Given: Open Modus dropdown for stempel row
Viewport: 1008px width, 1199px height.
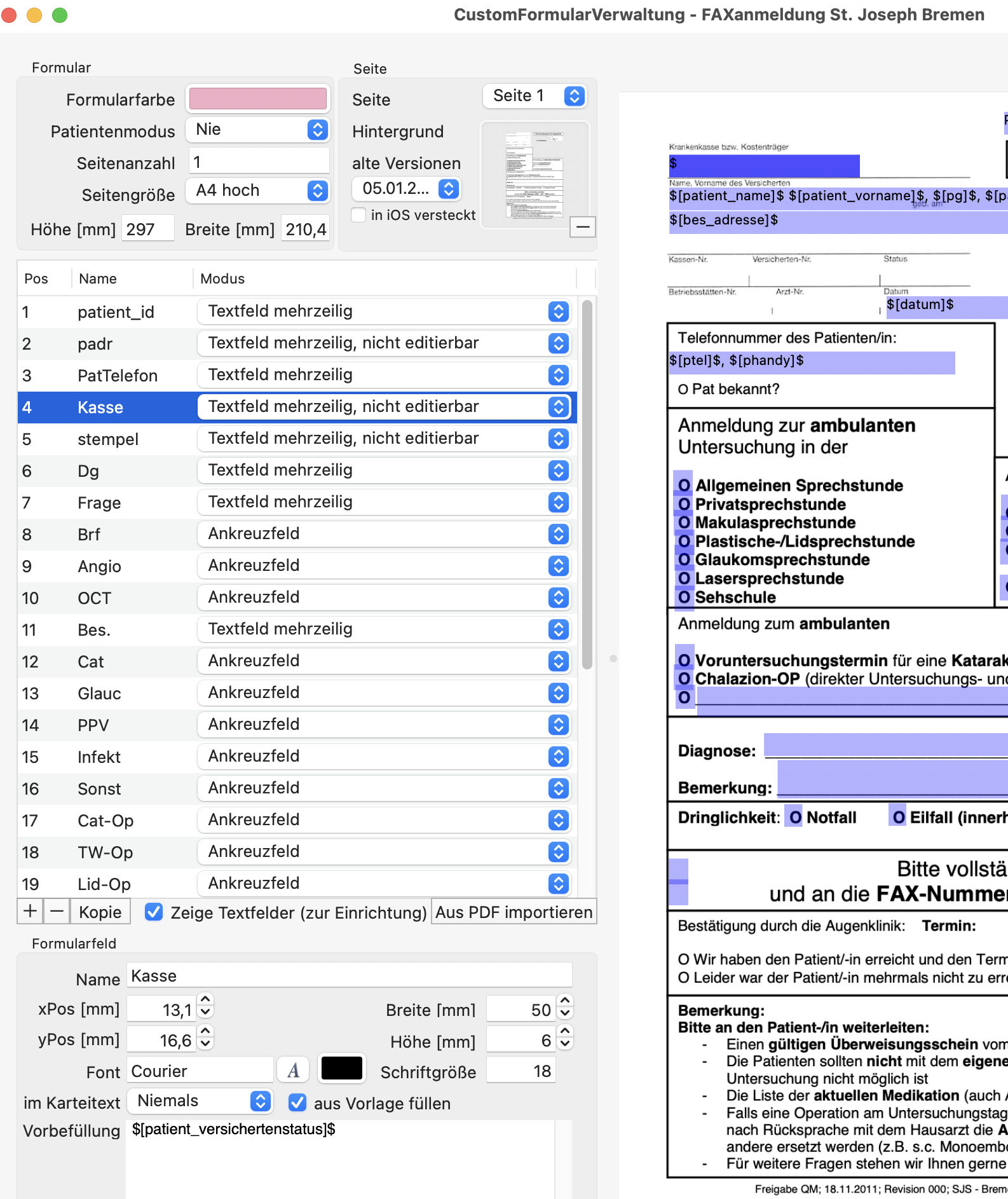Looking at the screenshot, I should pyautogui.click(x=385, y=439).
